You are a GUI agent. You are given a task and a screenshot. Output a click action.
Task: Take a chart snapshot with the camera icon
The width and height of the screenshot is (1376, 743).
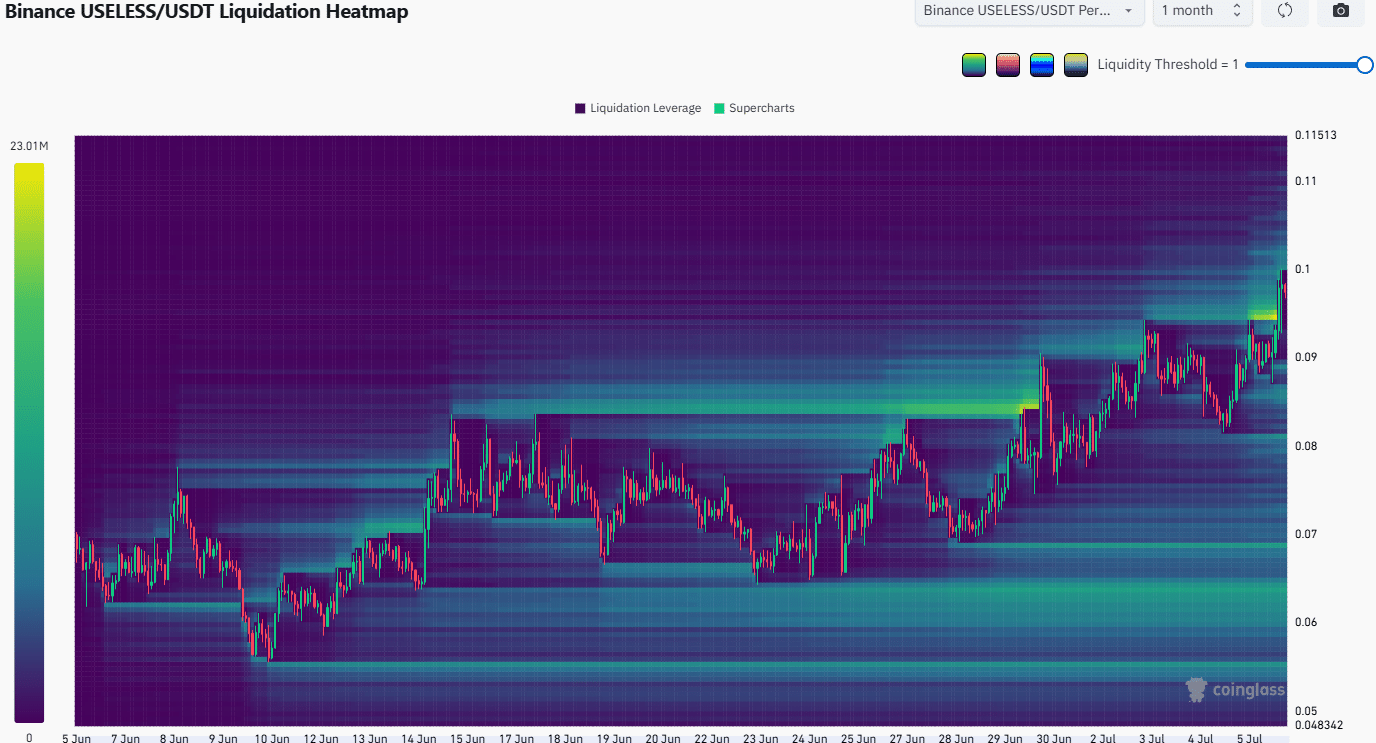pos(1341,11)
